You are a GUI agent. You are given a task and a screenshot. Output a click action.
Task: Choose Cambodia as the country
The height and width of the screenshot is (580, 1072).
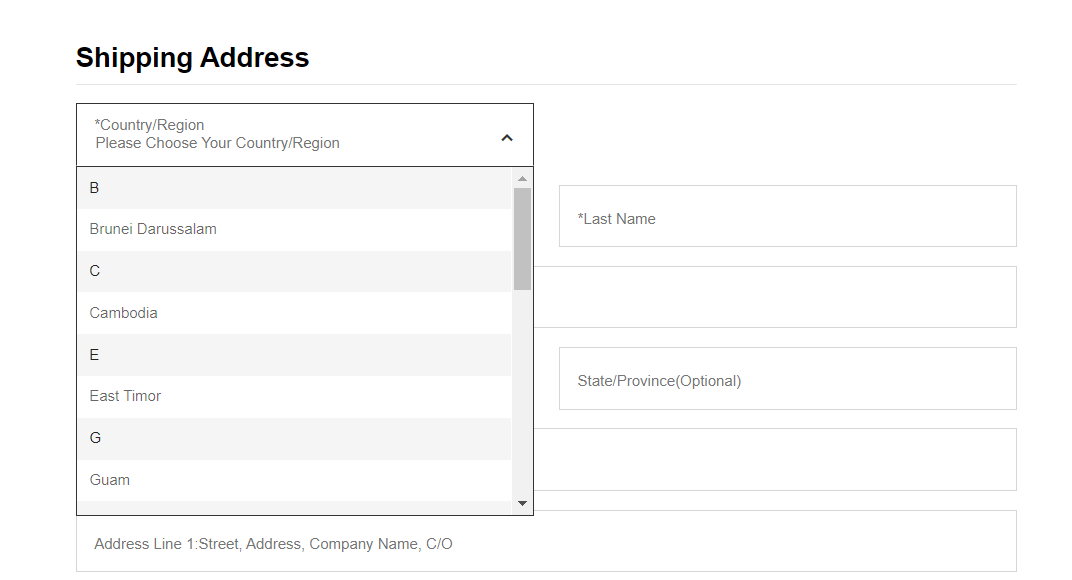tap(124, 313)
